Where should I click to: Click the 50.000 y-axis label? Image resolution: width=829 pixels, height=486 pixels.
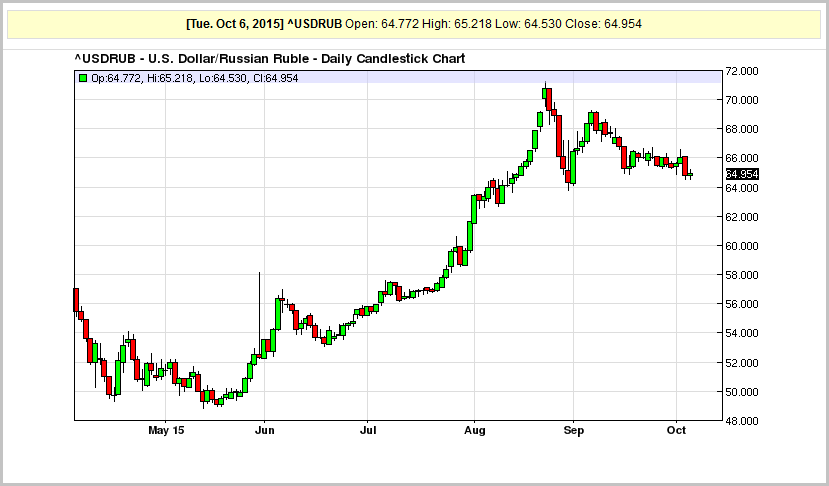[743, 392]
